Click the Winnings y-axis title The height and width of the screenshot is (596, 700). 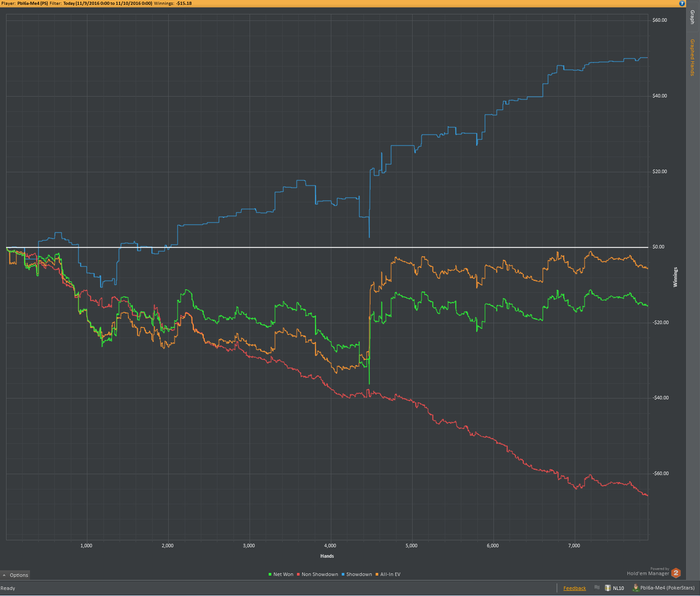675,277
